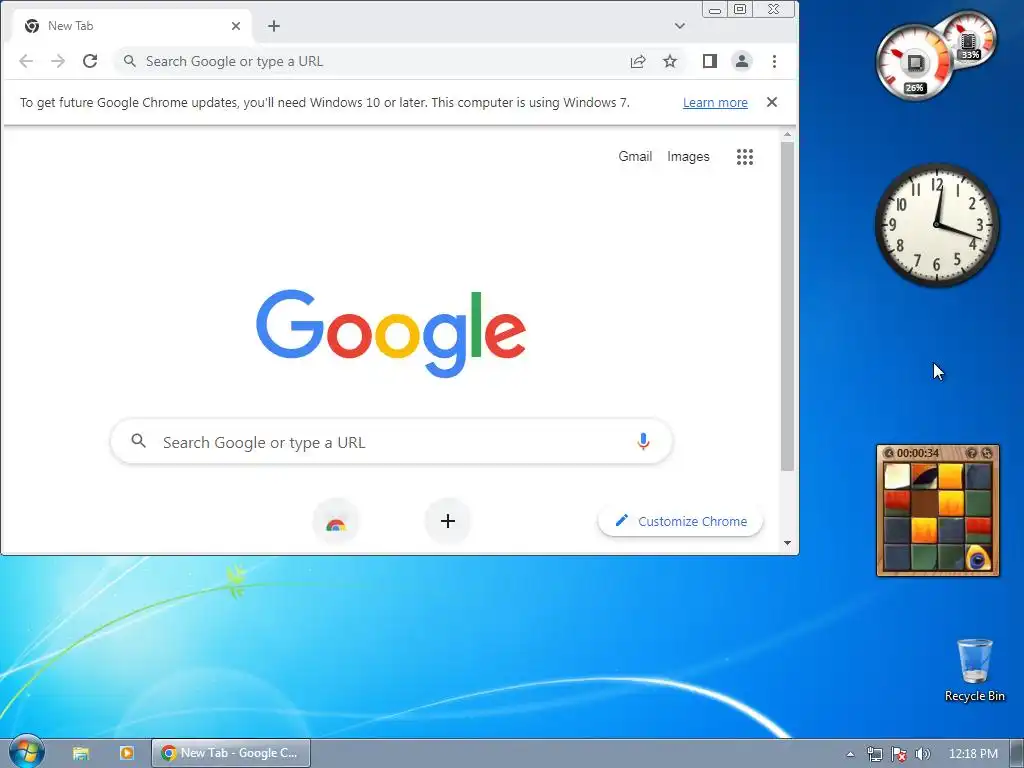The height and width of the screenshot is (768, 1024).
Task: Select the New Tab - Google Chrome taskbar button
Action: tap(231, 753)
